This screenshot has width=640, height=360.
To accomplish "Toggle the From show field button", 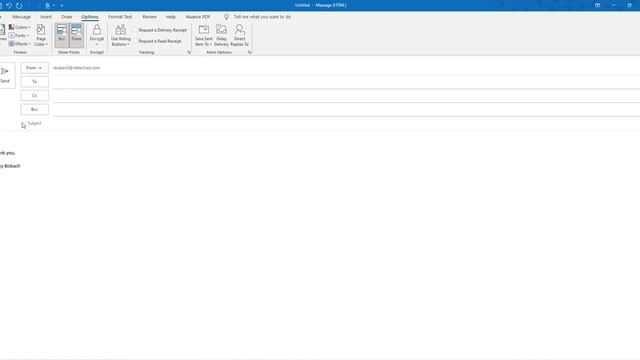I will (76, 35).
